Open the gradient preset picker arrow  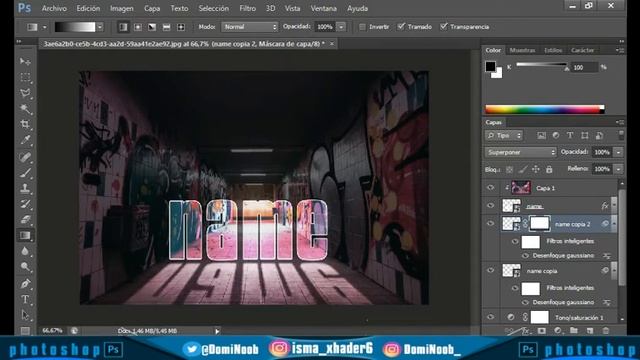point(100,27)
